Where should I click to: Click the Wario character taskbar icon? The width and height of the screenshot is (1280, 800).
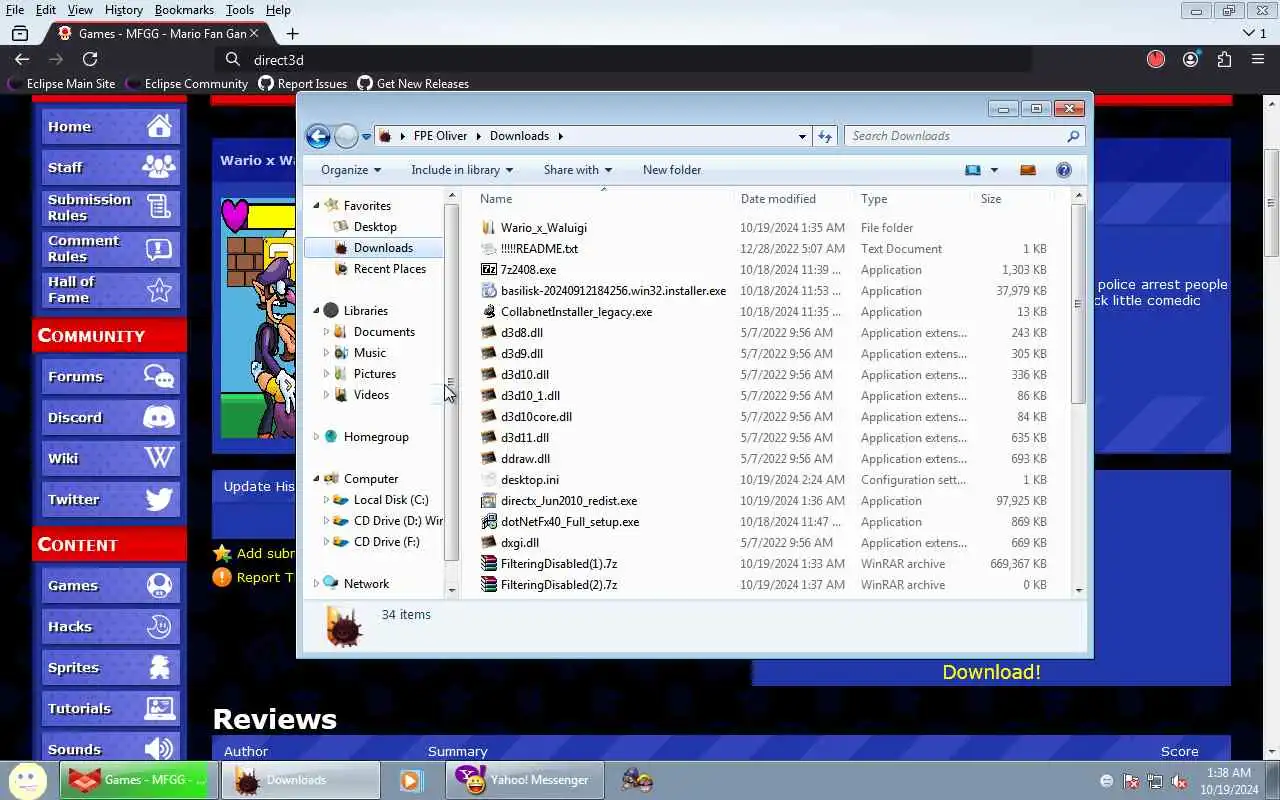[637, 780]
